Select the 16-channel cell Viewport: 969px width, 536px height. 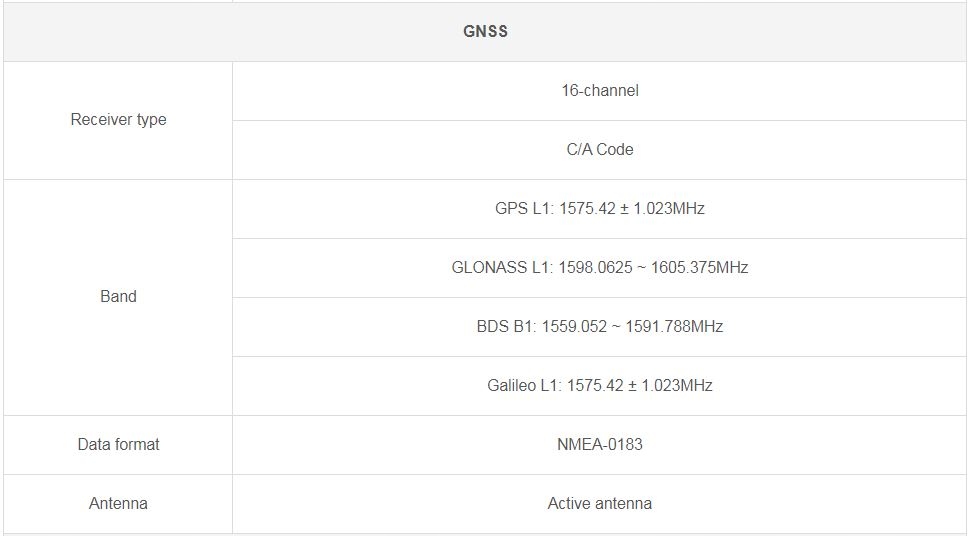(x=599, y=91)
